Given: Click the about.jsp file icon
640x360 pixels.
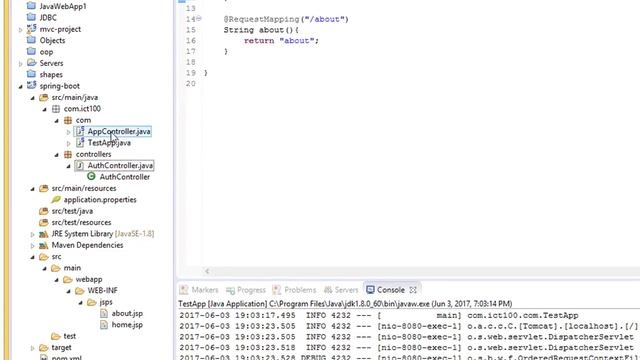Looking at the screenshot, I should point(104,313).
